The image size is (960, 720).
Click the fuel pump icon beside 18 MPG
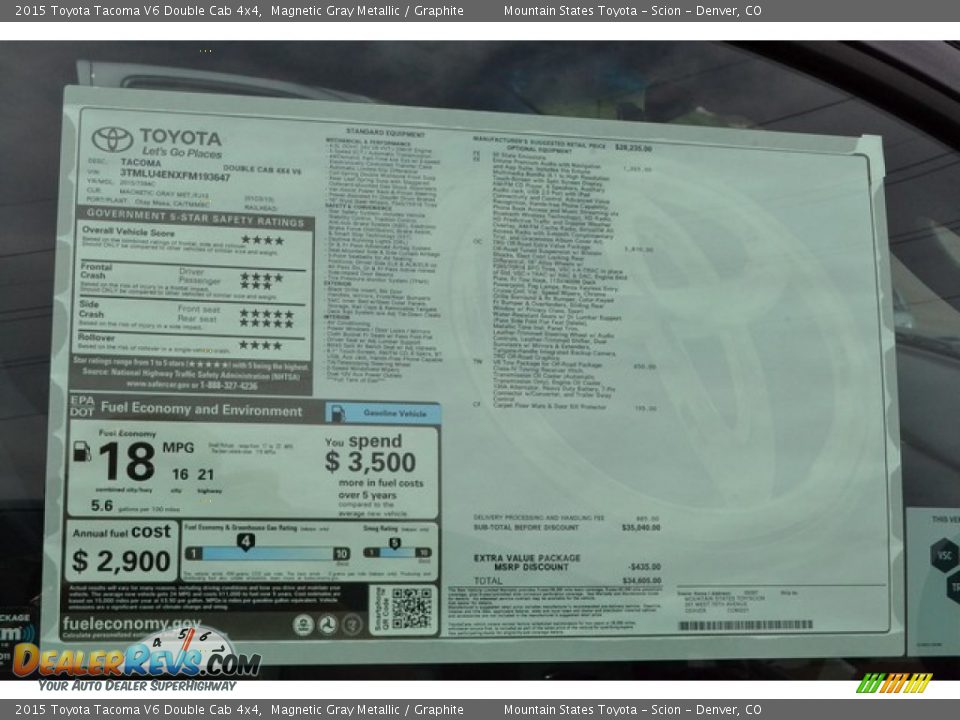coord(82,451)
